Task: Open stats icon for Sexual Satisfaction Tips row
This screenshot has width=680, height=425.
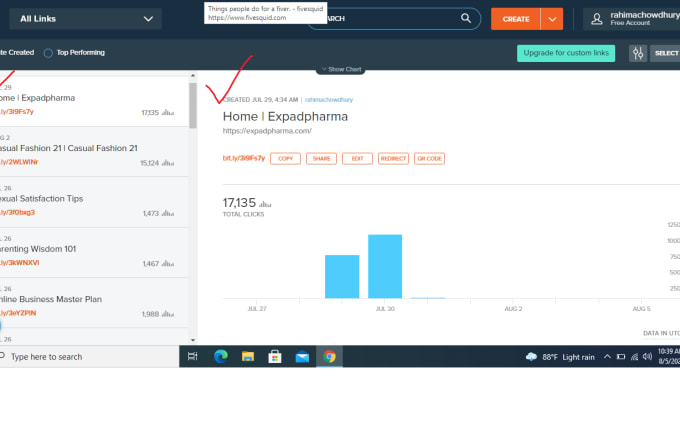Action: click(168, 213)
